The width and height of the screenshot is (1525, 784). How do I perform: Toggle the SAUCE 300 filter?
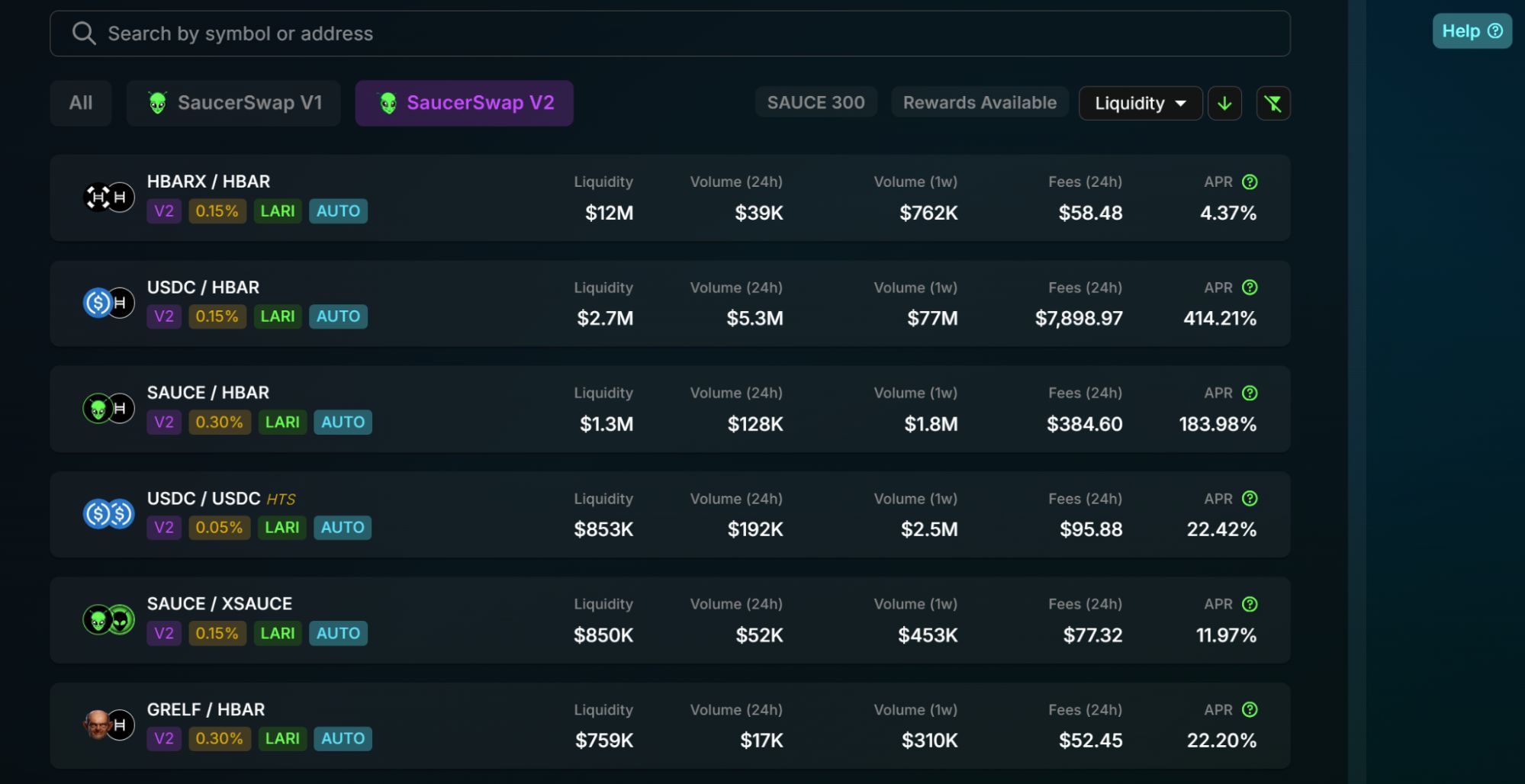coord(816,103)
